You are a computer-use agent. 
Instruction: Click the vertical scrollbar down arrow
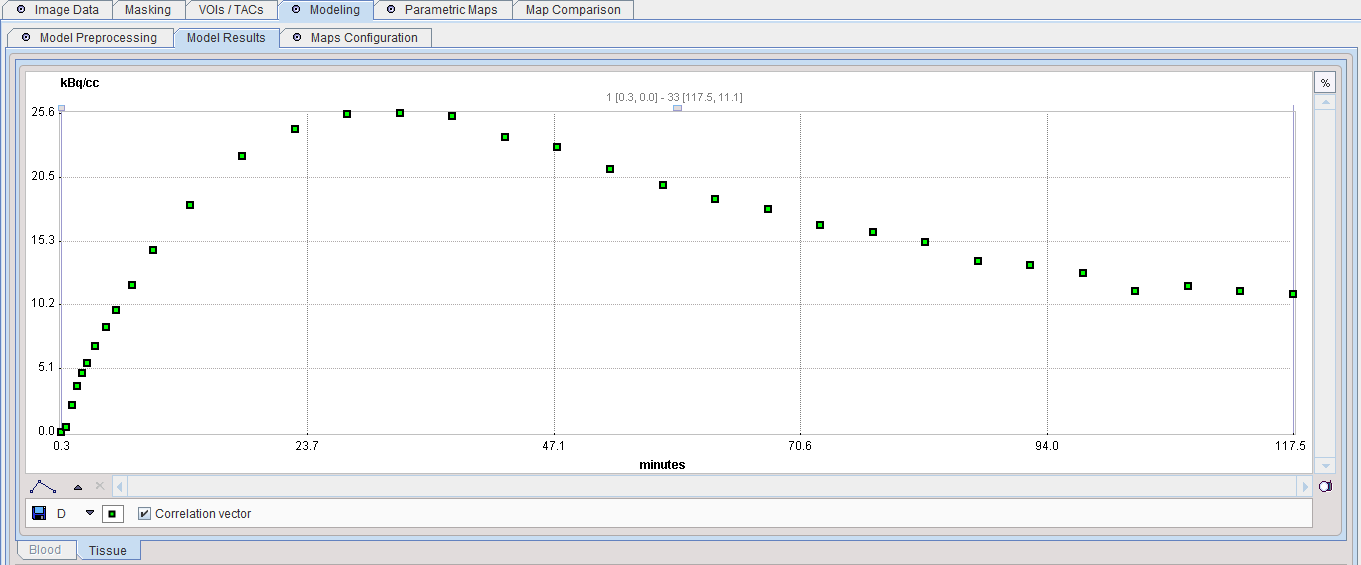point(1325,466)
